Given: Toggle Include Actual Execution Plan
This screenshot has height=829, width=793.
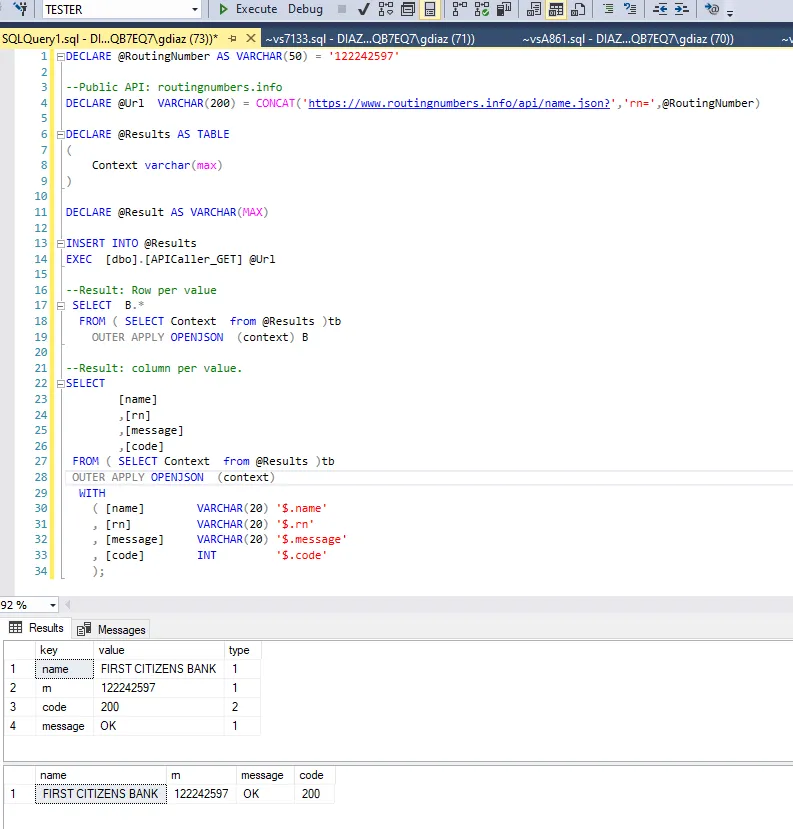Looking at the screenshot, I should (x=459, y=10).
